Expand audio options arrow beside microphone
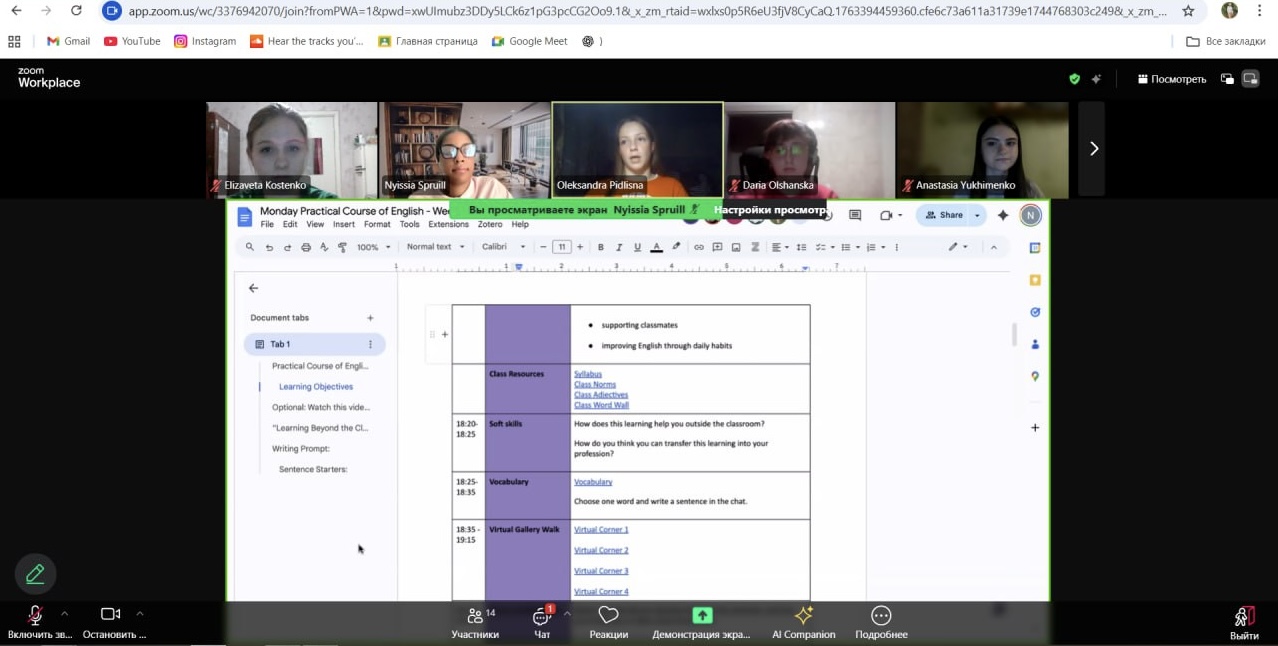This screenshot has height=646, width=1278. click(65, 614)
